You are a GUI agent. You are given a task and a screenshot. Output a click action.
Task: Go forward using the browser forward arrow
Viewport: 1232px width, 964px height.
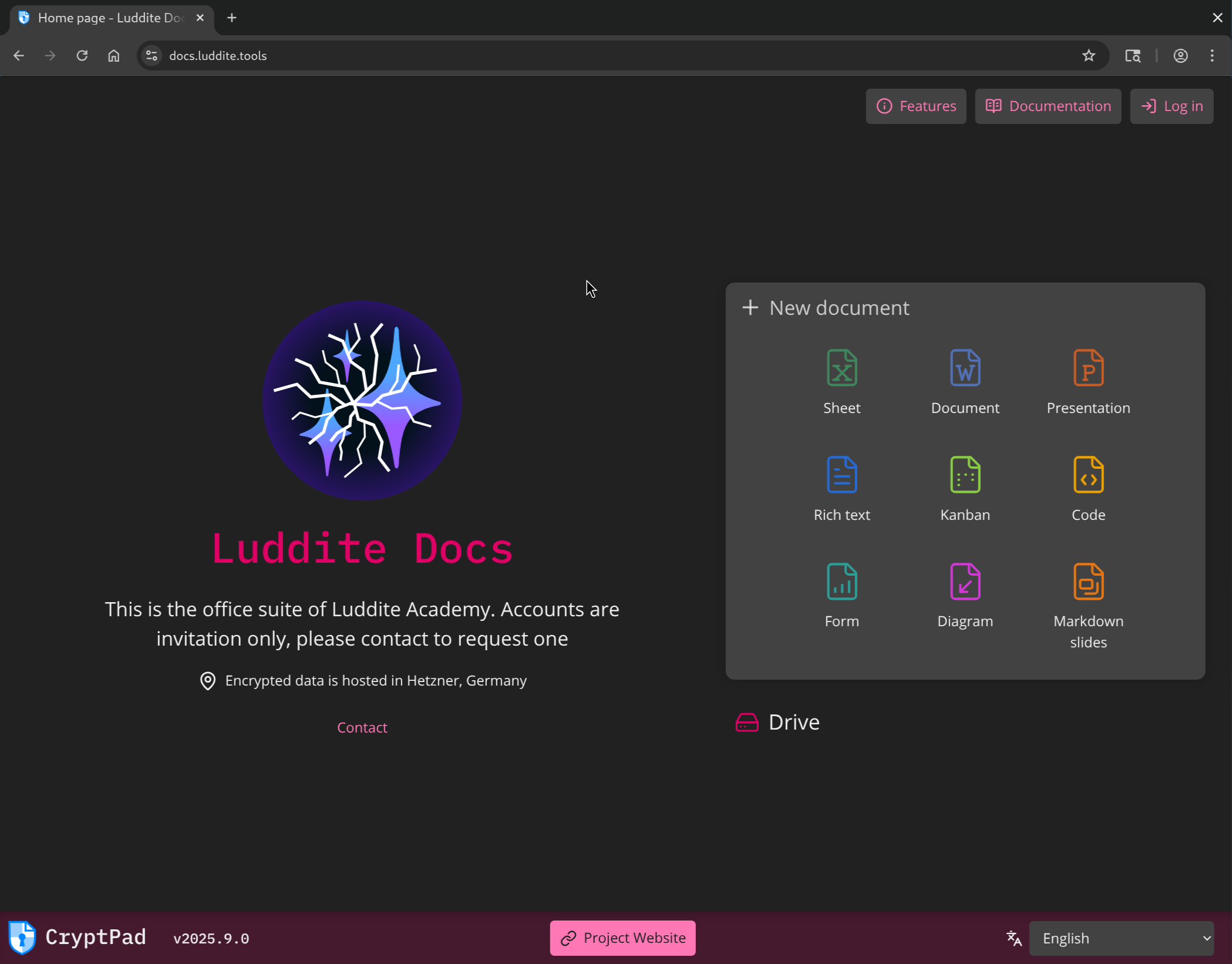[x=51, y=56]
